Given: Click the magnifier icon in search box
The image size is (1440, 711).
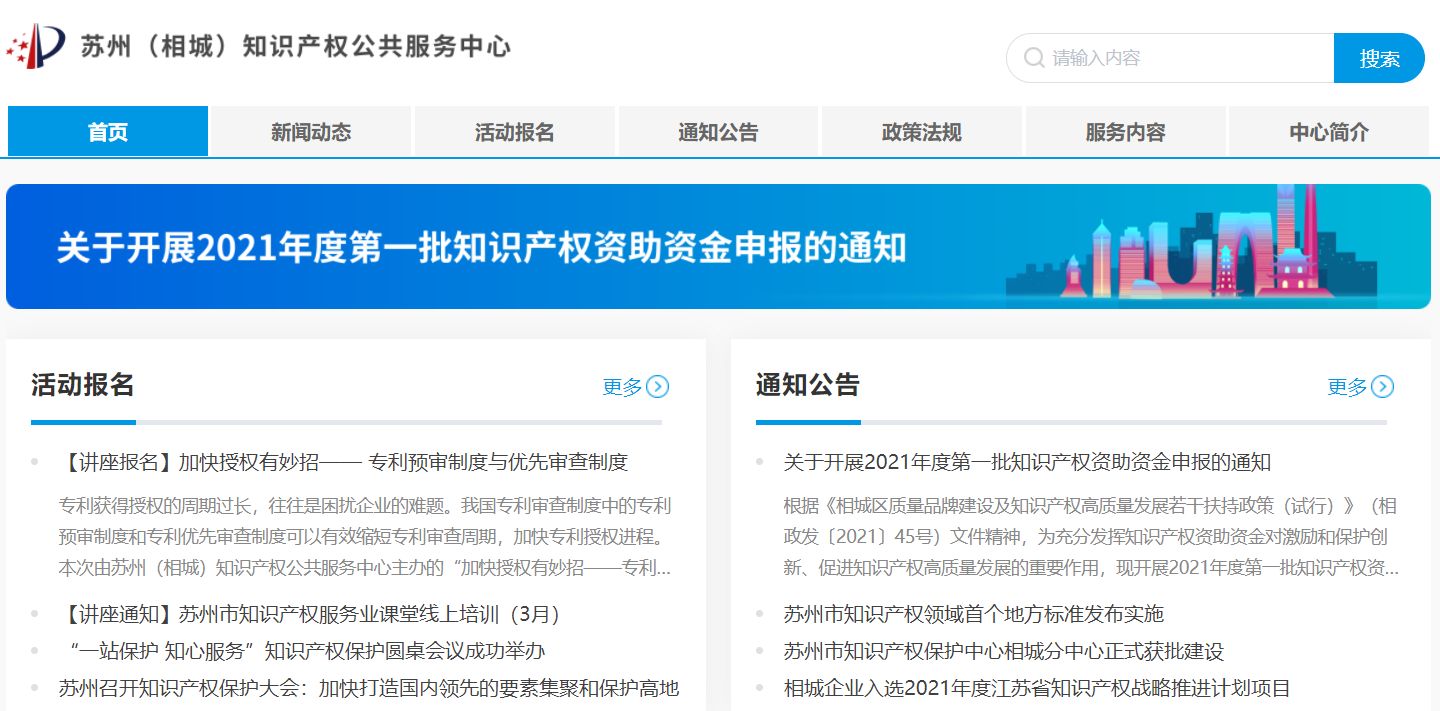Looking at the screenshot, I should pos(1034,58).
